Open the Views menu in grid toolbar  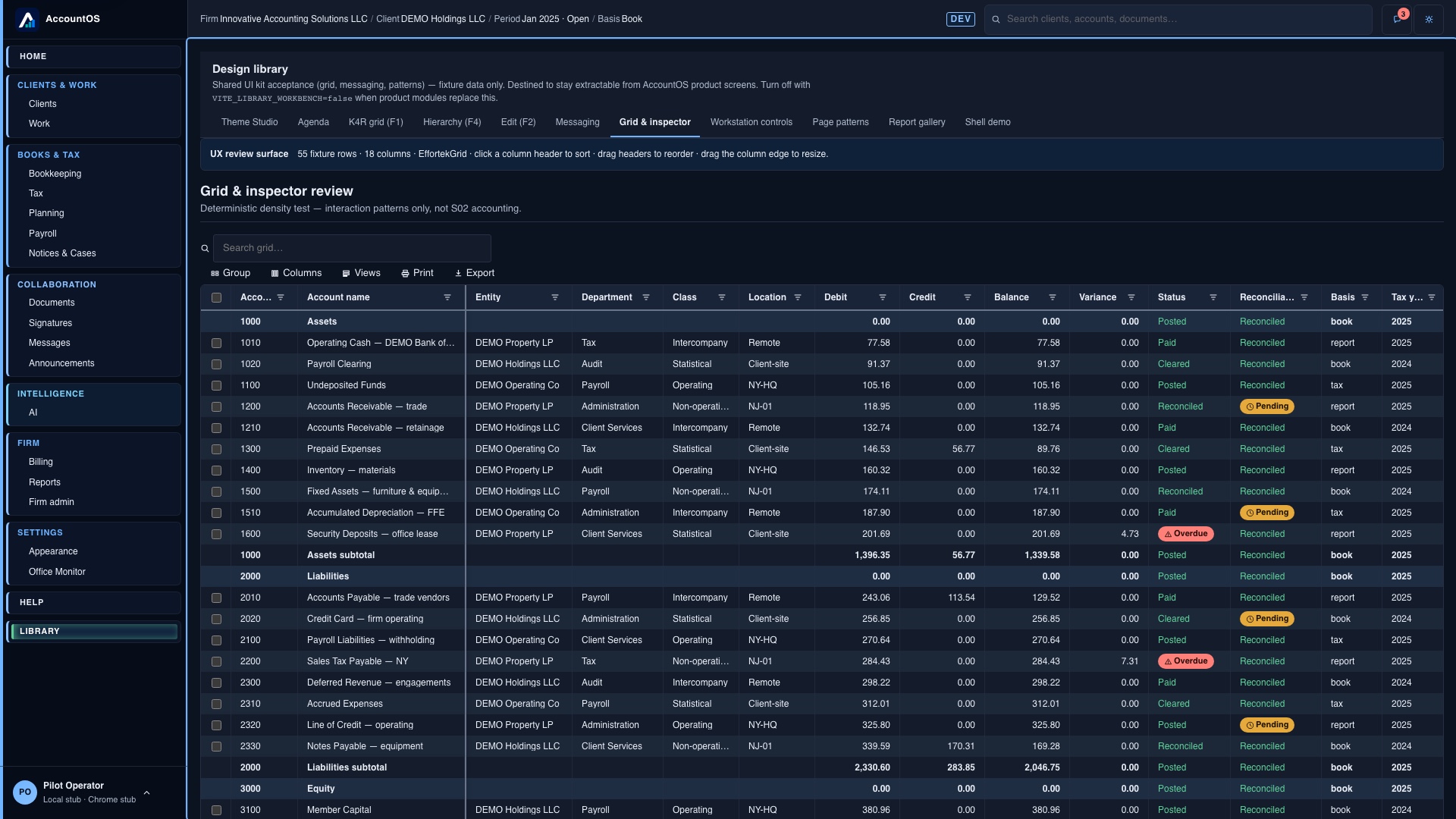pyautogui.click(x=361, y=273)
